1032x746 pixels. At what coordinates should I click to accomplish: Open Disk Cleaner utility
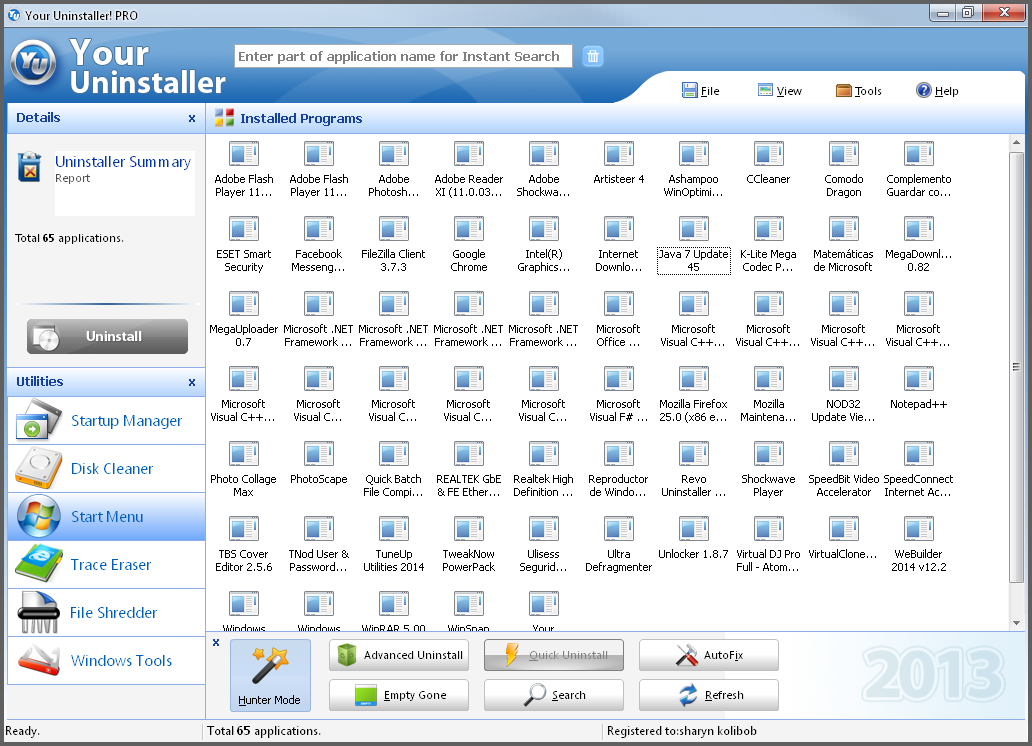[106, 469]
